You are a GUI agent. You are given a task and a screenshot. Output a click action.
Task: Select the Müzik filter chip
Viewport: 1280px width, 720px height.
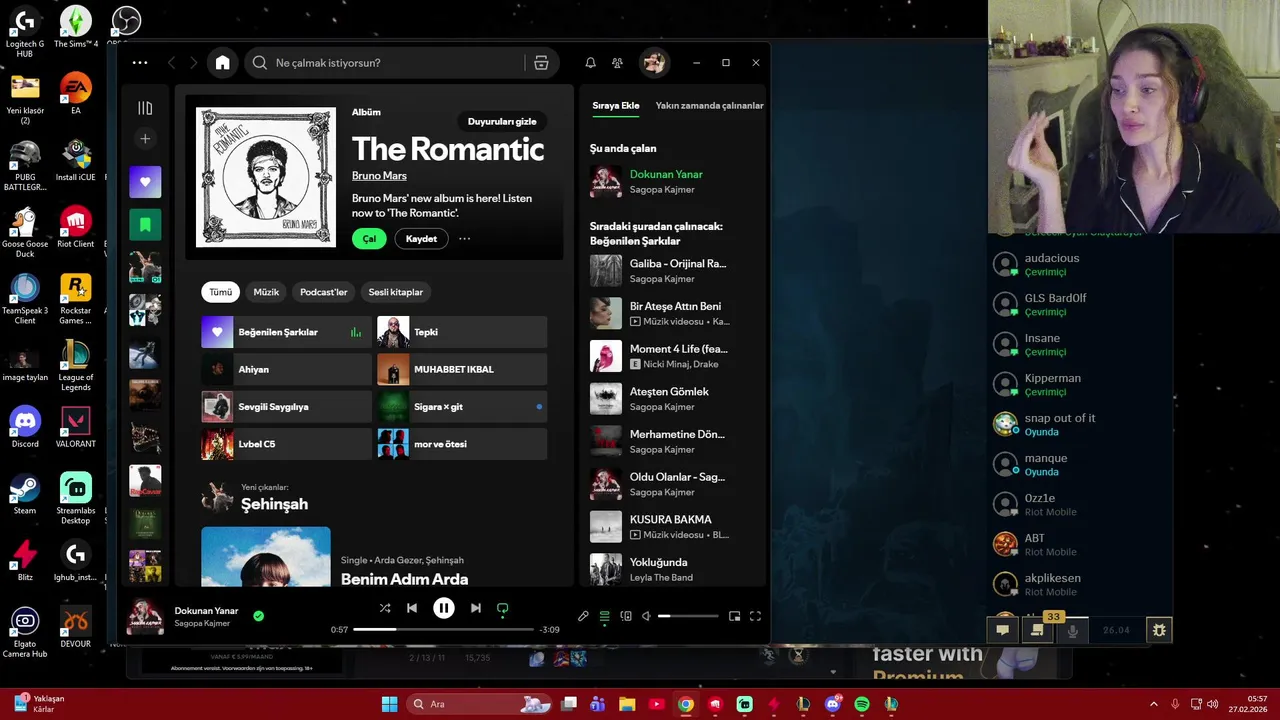[x=266, y=292]
